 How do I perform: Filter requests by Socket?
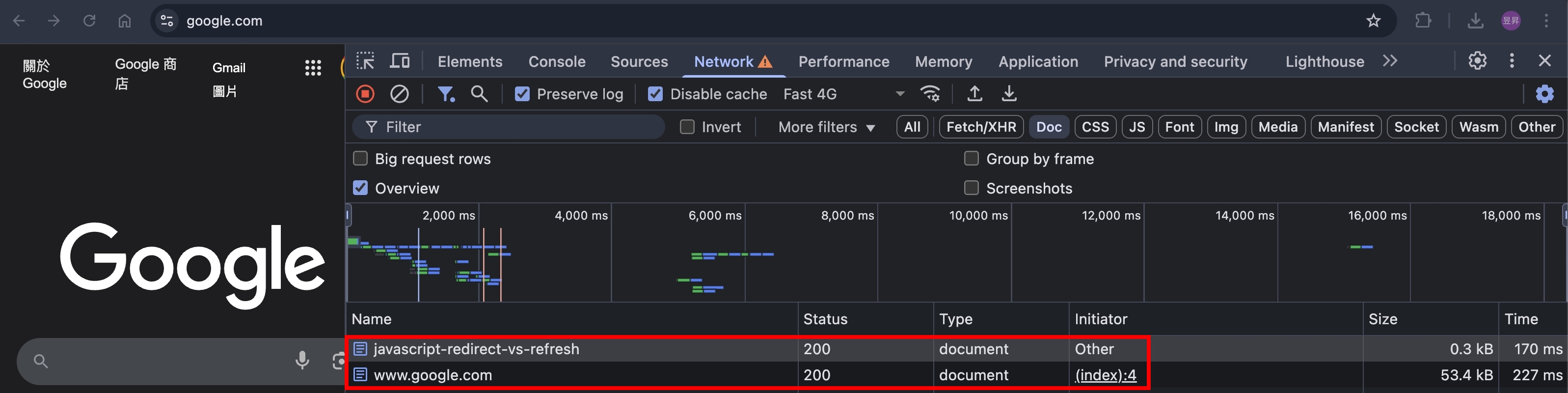(1416, 127)
